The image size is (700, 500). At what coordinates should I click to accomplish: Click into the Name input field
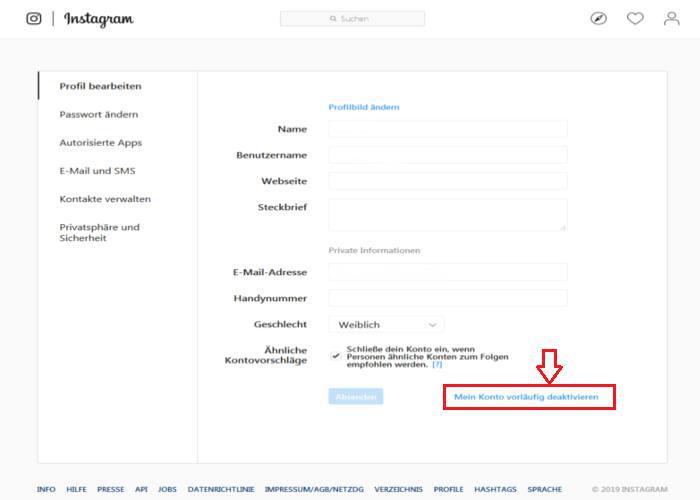448,129
